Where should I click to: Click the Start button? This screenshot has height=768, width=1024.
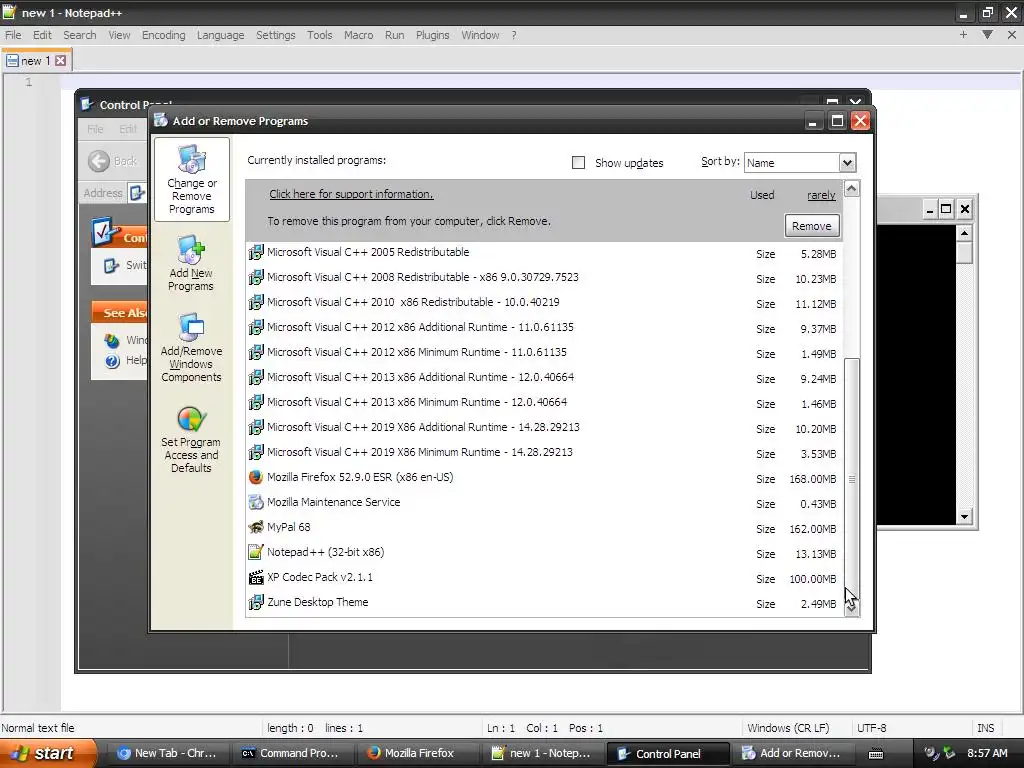(x=47, y=753)
